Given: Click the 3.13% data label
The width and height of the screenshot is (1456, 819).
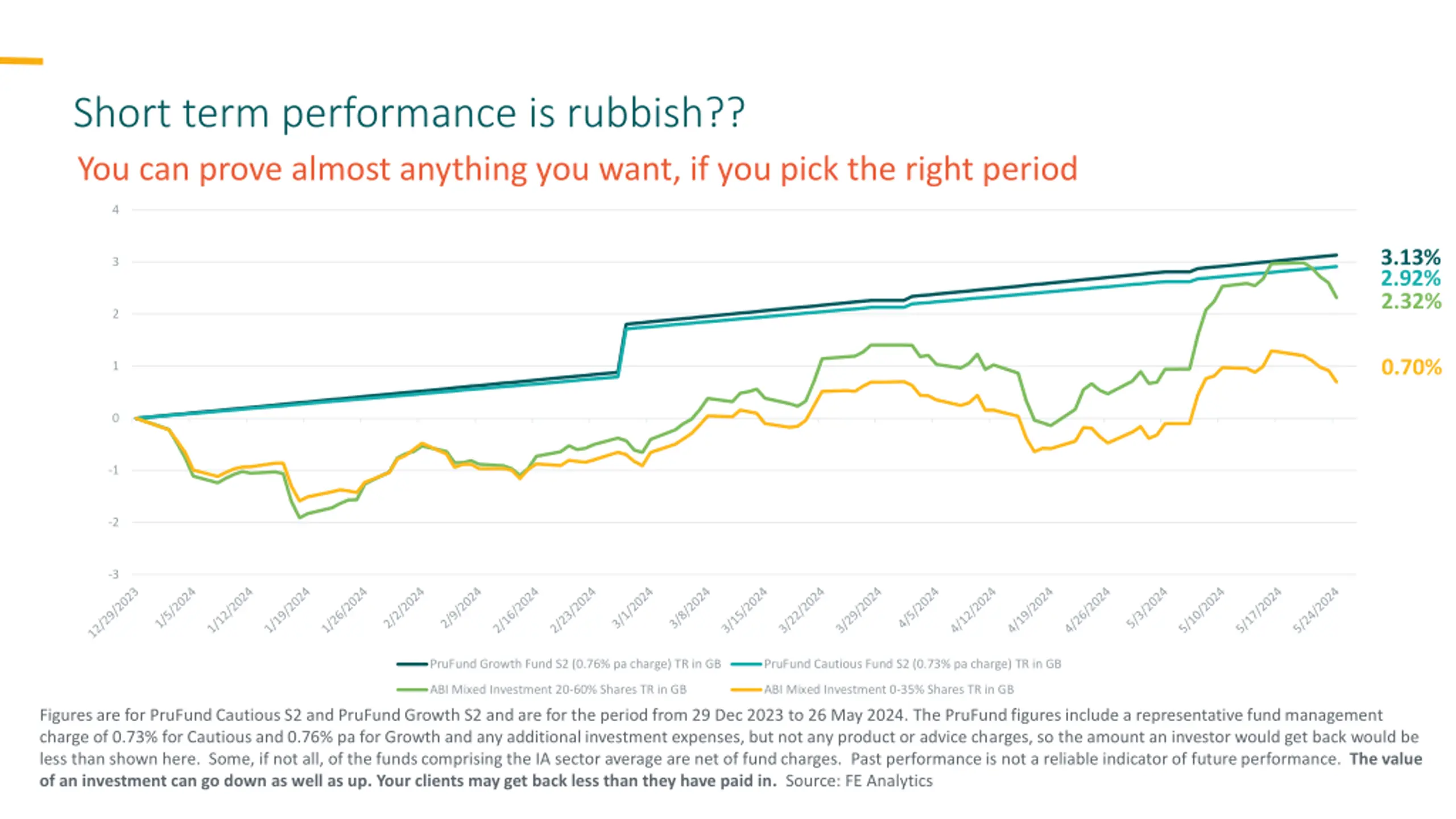Looking at the screenshot, I should pyautogui.click(x=1410, y=257).
